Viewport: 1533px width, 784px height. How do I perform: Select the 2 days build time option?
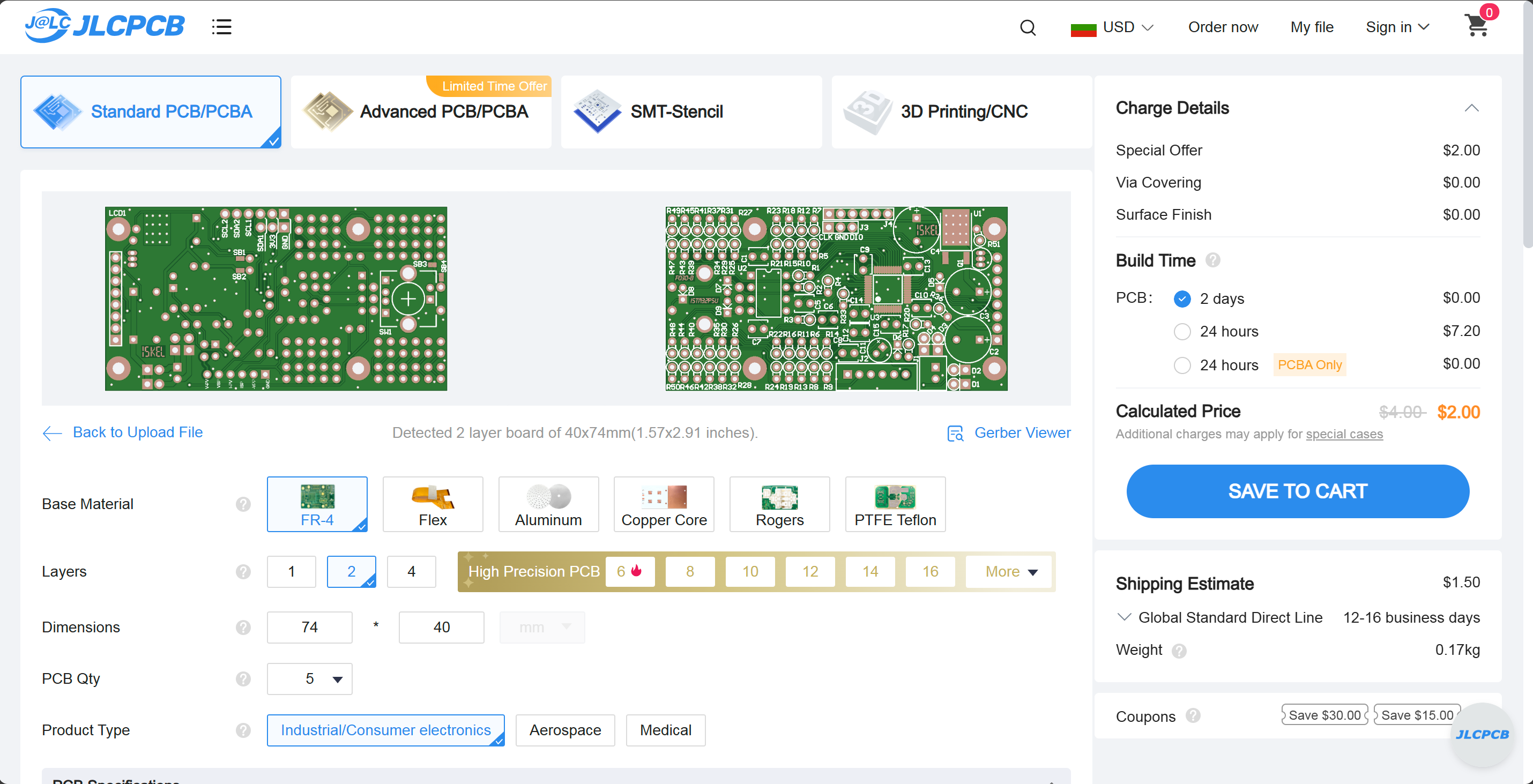(x=1182, y=298)
